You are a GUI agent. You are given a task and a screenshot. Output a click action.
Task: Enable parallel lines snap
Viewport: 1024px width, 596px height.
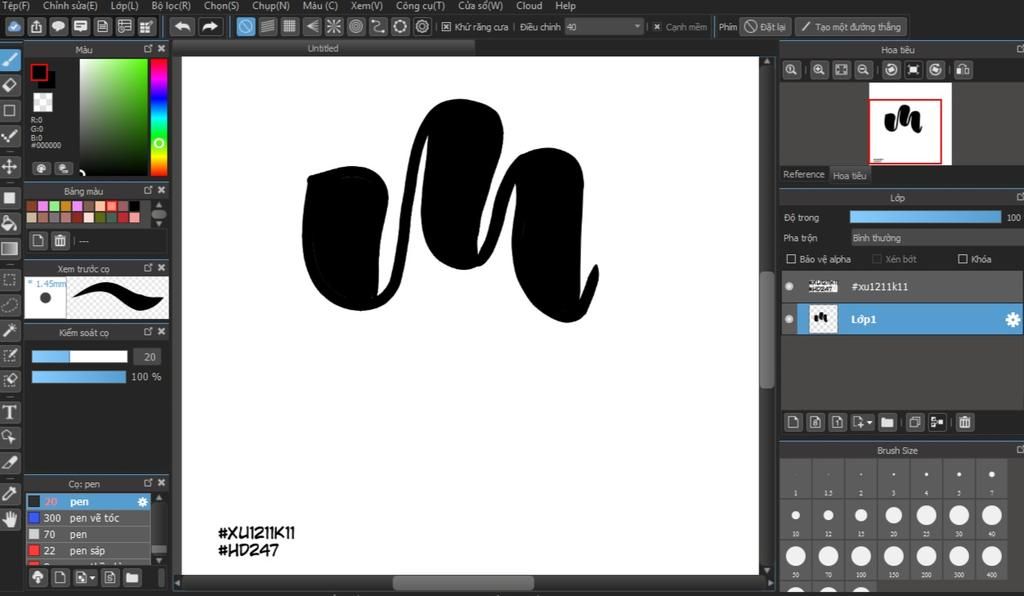coord(268,27)
